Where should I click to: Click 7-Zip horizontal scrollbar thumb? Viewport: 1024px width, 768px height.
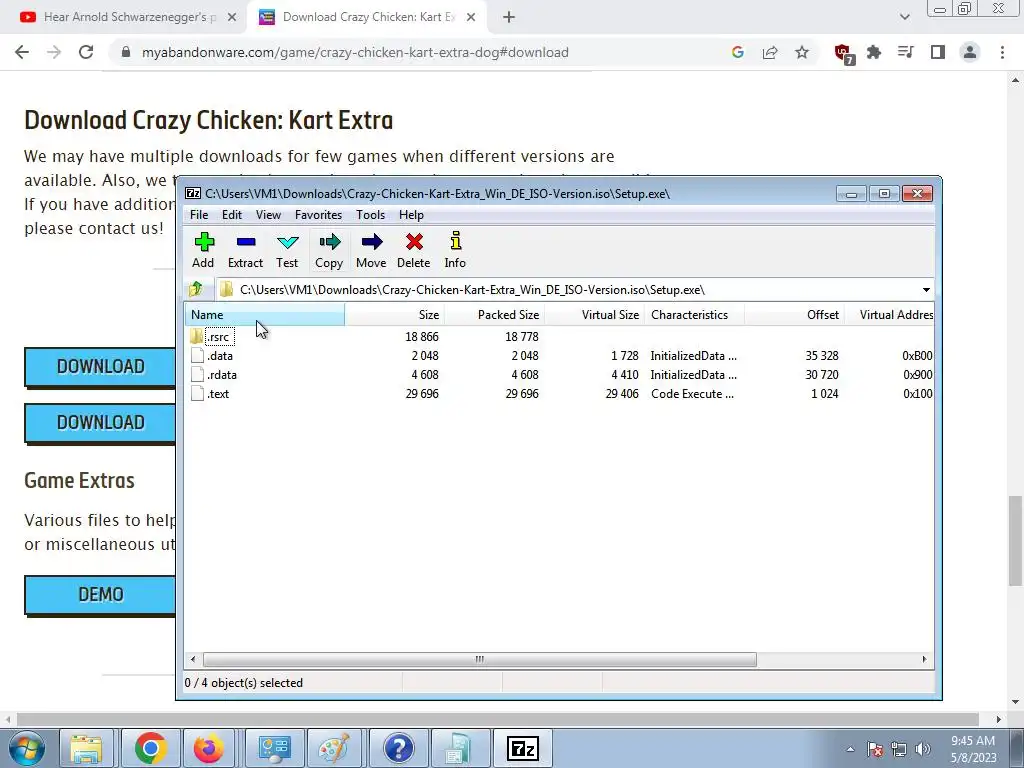point(479,660)
